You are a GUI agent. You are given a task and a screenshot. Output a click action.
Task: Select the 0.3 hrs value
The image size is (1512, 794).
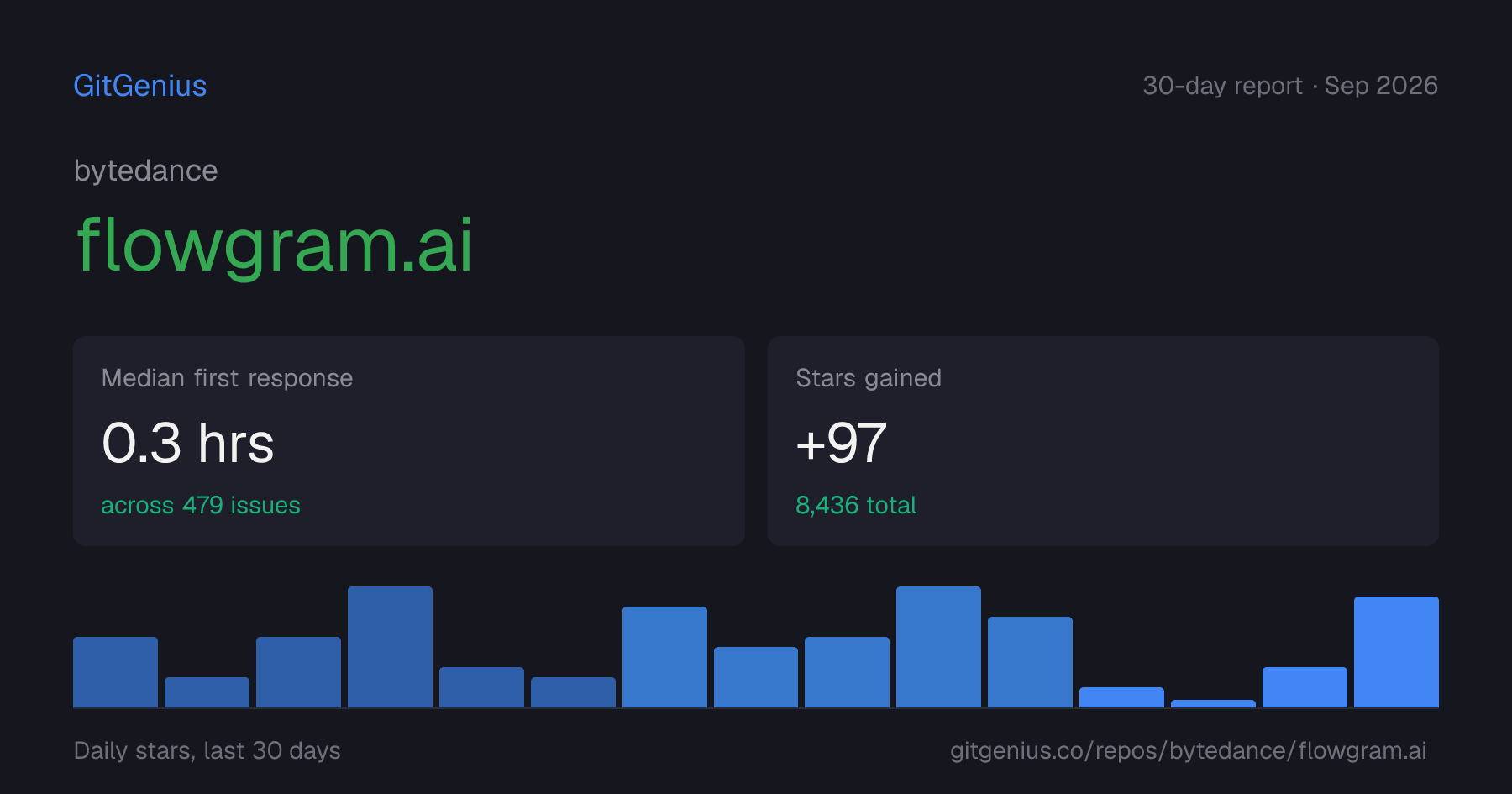[188, 443]
